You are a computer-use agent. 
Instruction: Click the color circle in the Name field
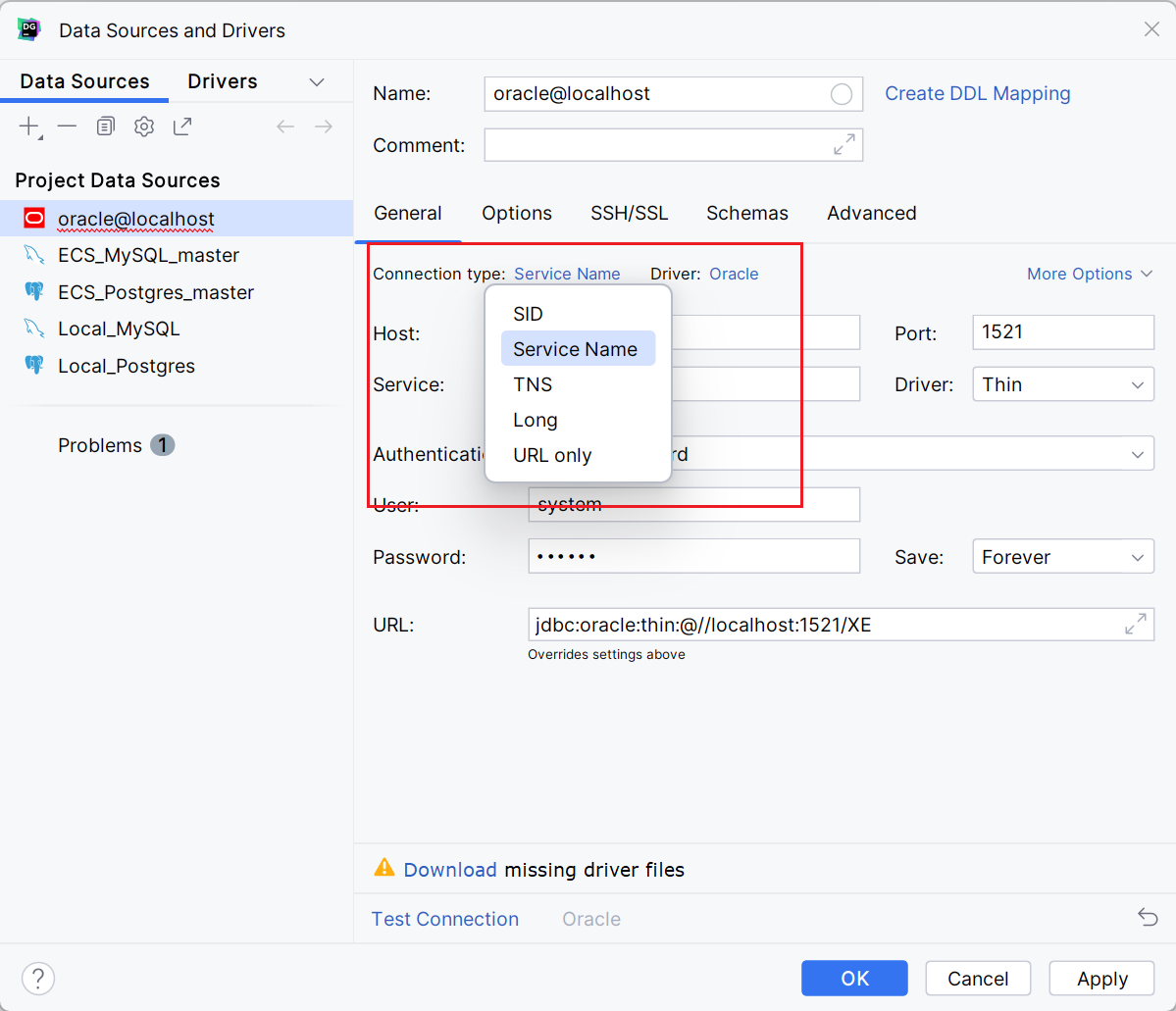pyautogui.click(x=842, y=94)
